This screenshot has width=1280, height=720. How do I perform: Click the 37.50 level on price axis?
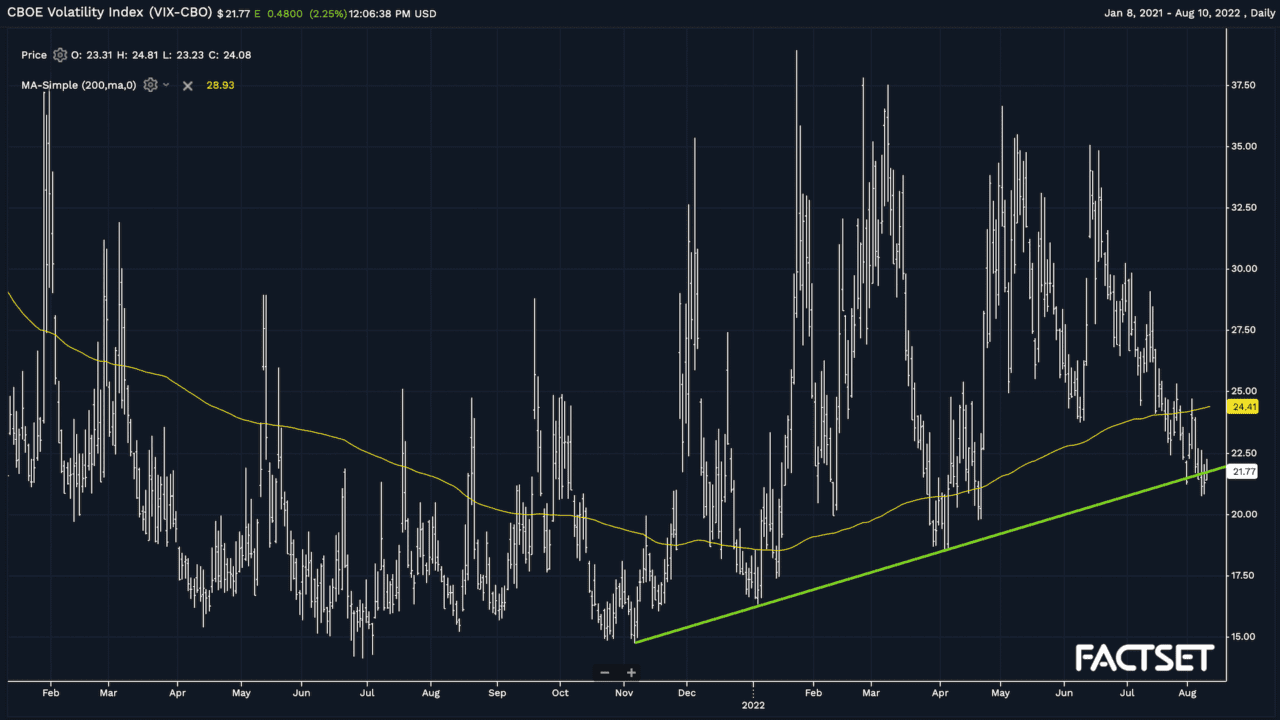pos(1244,86)
